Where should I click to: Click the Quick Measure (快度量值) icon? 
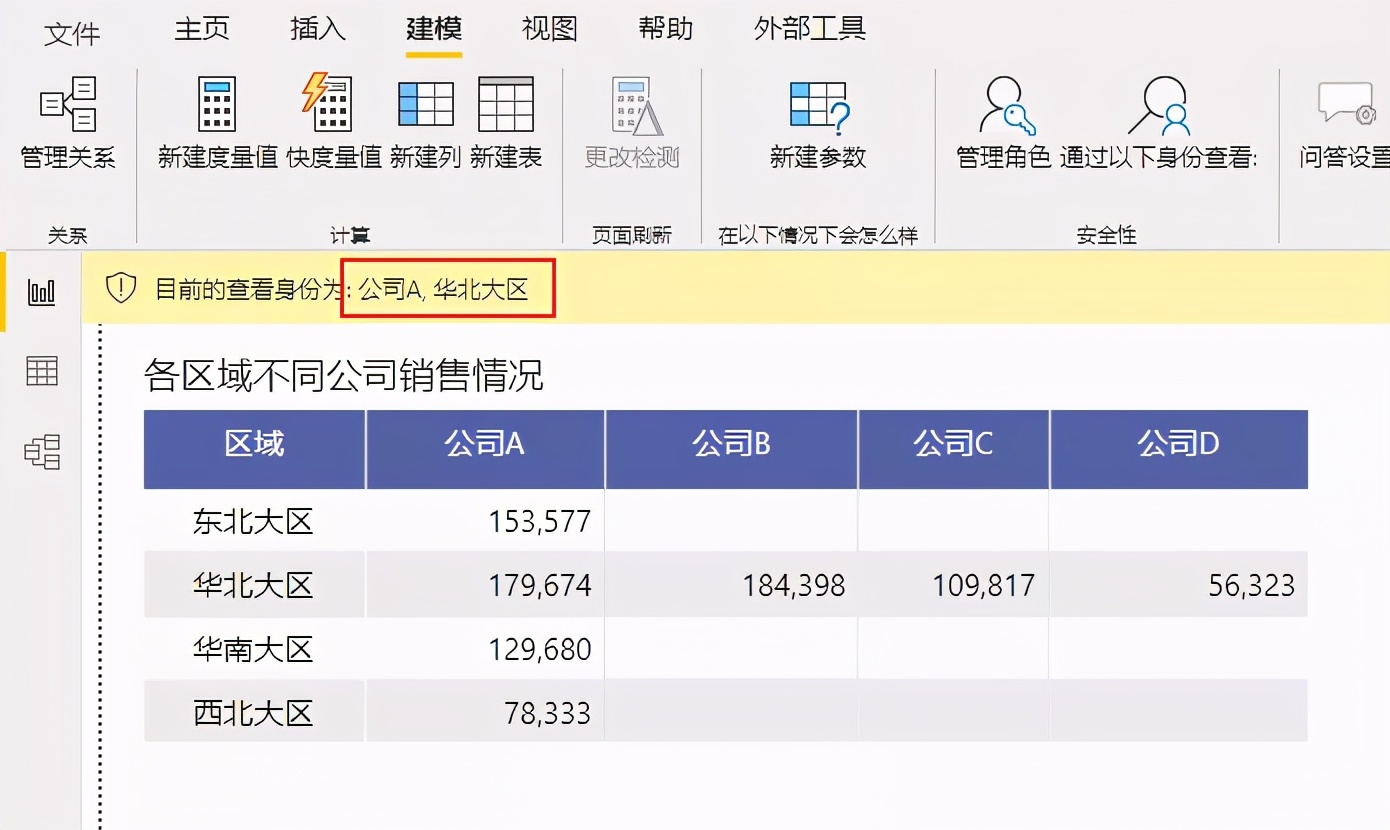click(327, 102)
